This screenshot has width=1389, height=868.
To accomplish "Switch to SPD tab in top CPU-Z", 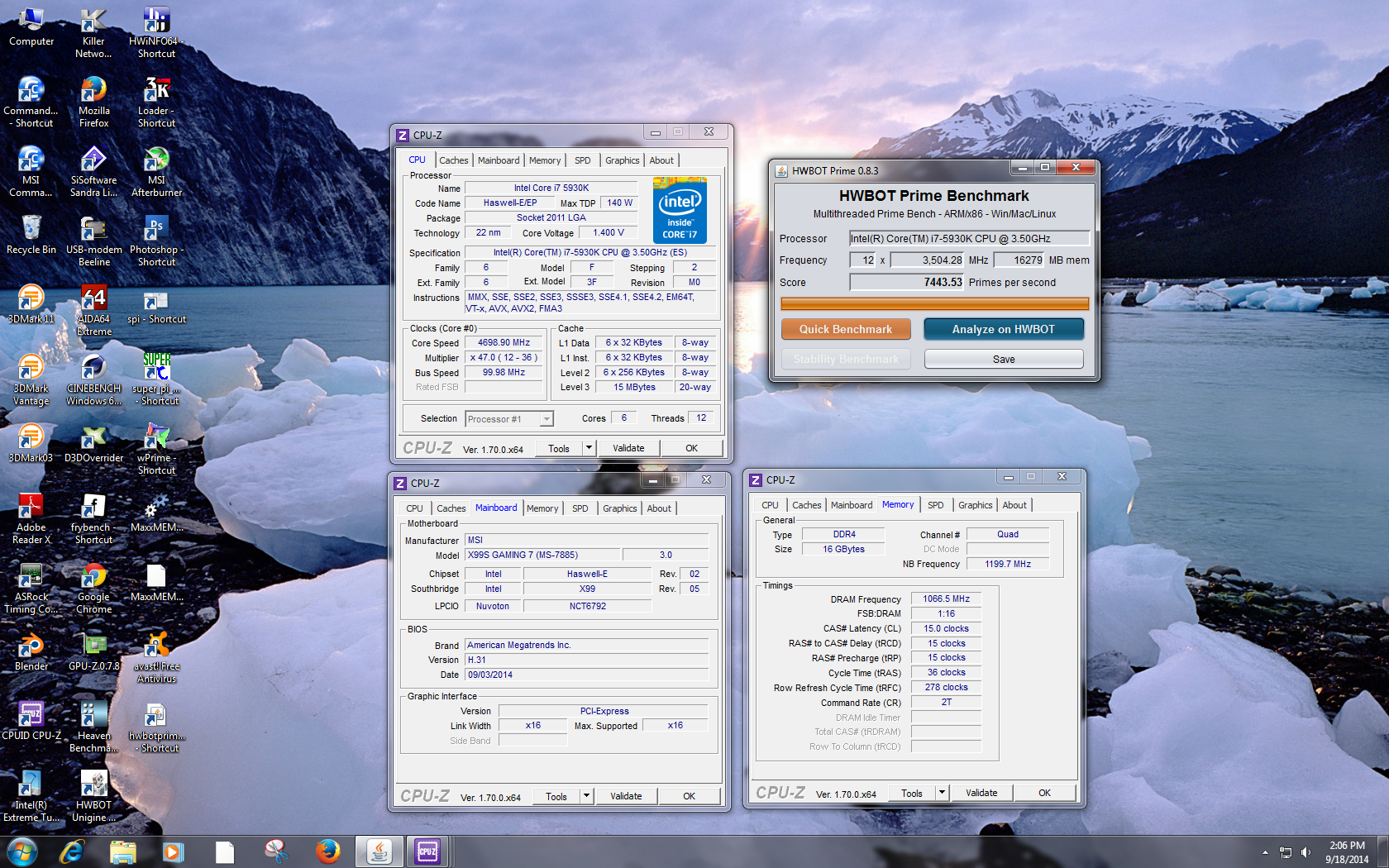I will pos(583,160).
